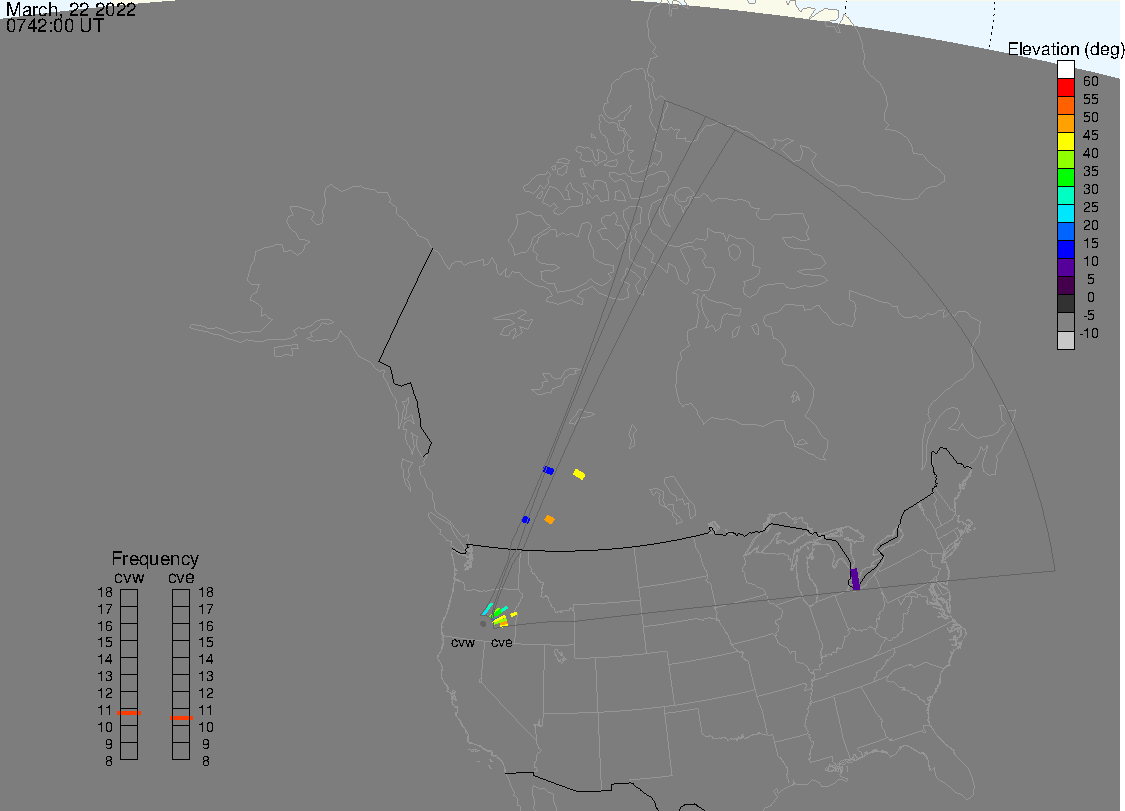
Task: Select the orange echo marker over Canada
Action: click(549, 519)
